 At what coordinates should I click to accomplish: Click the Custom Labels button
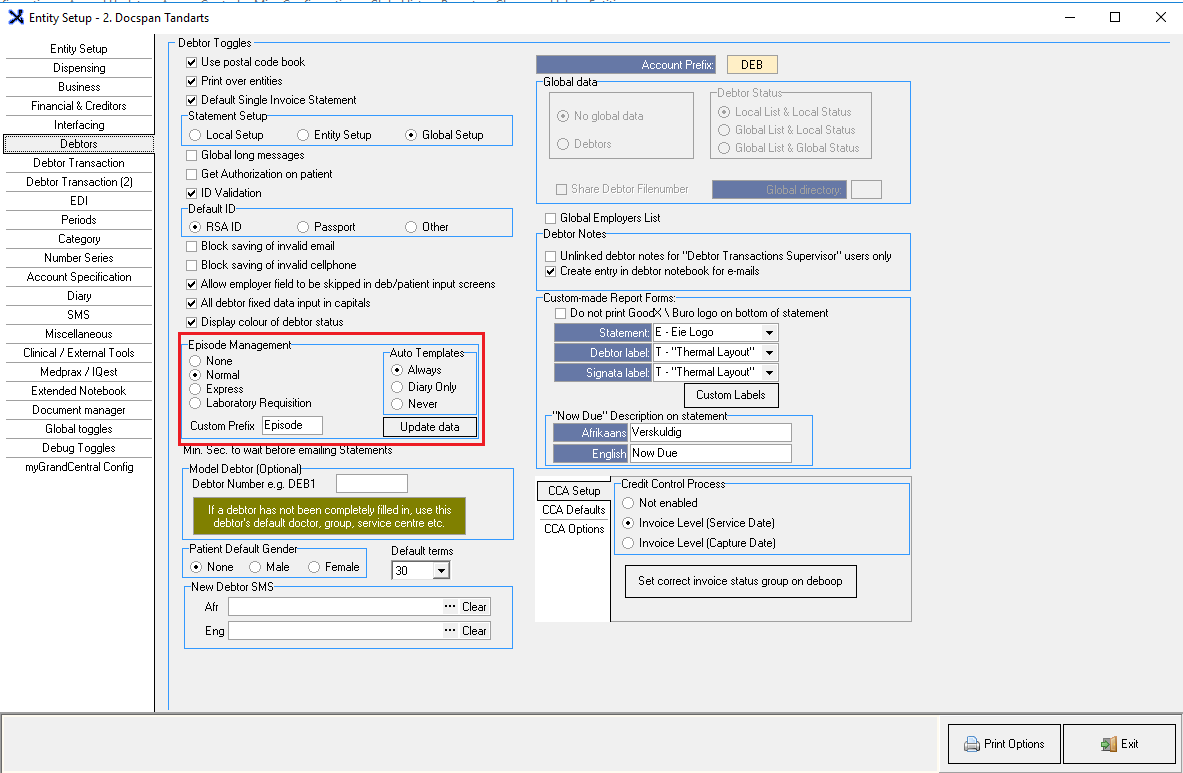[731, 395]
